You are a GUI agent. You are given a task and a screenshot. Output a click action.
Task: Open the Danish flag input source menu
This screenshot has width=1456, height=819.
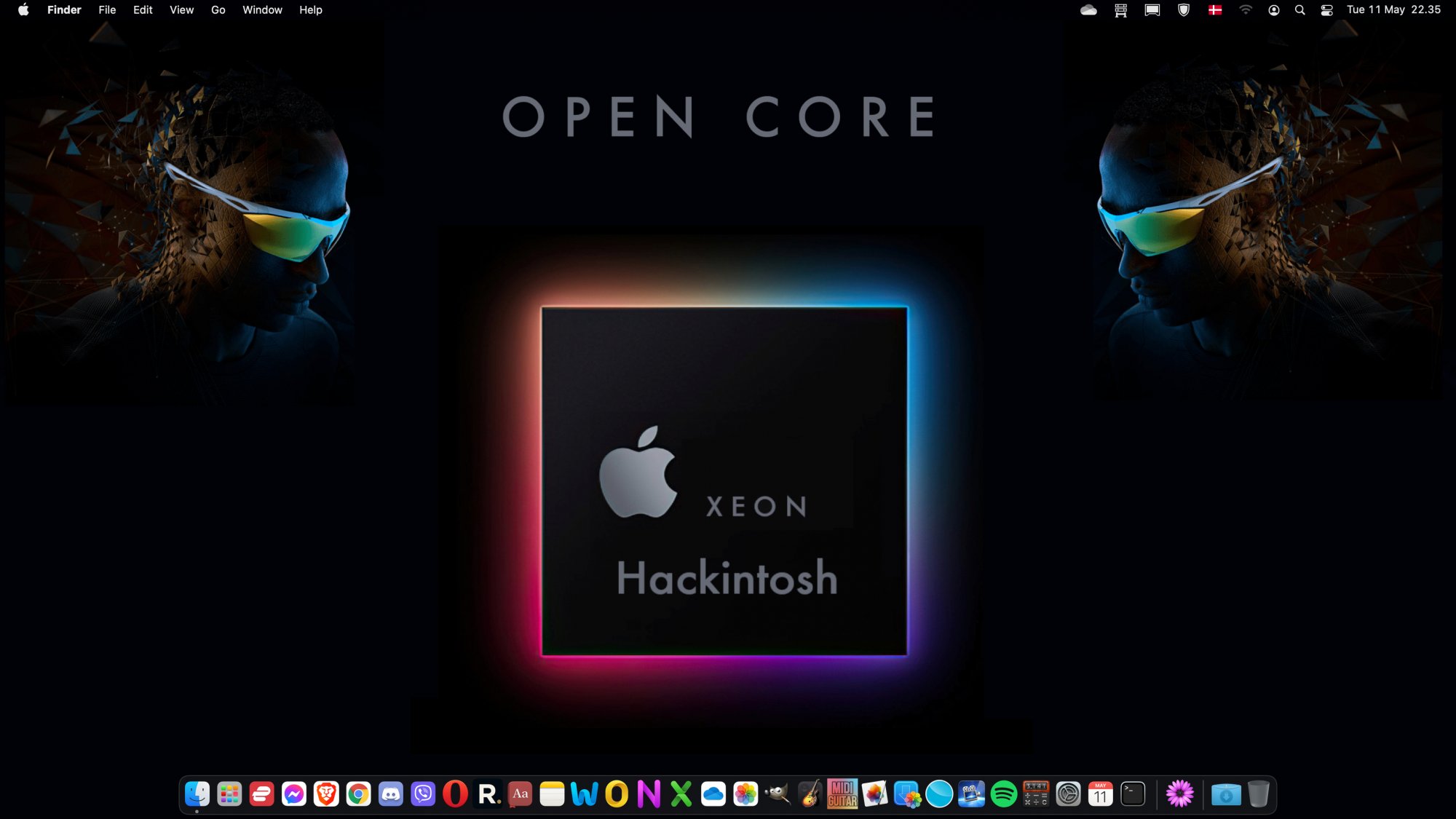1215,9
